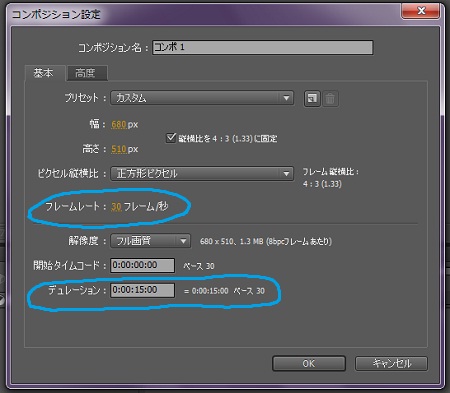Screen dimensions: 450x393
Task: Click the delete preset trash icon
Action: [x=330, y=99]
